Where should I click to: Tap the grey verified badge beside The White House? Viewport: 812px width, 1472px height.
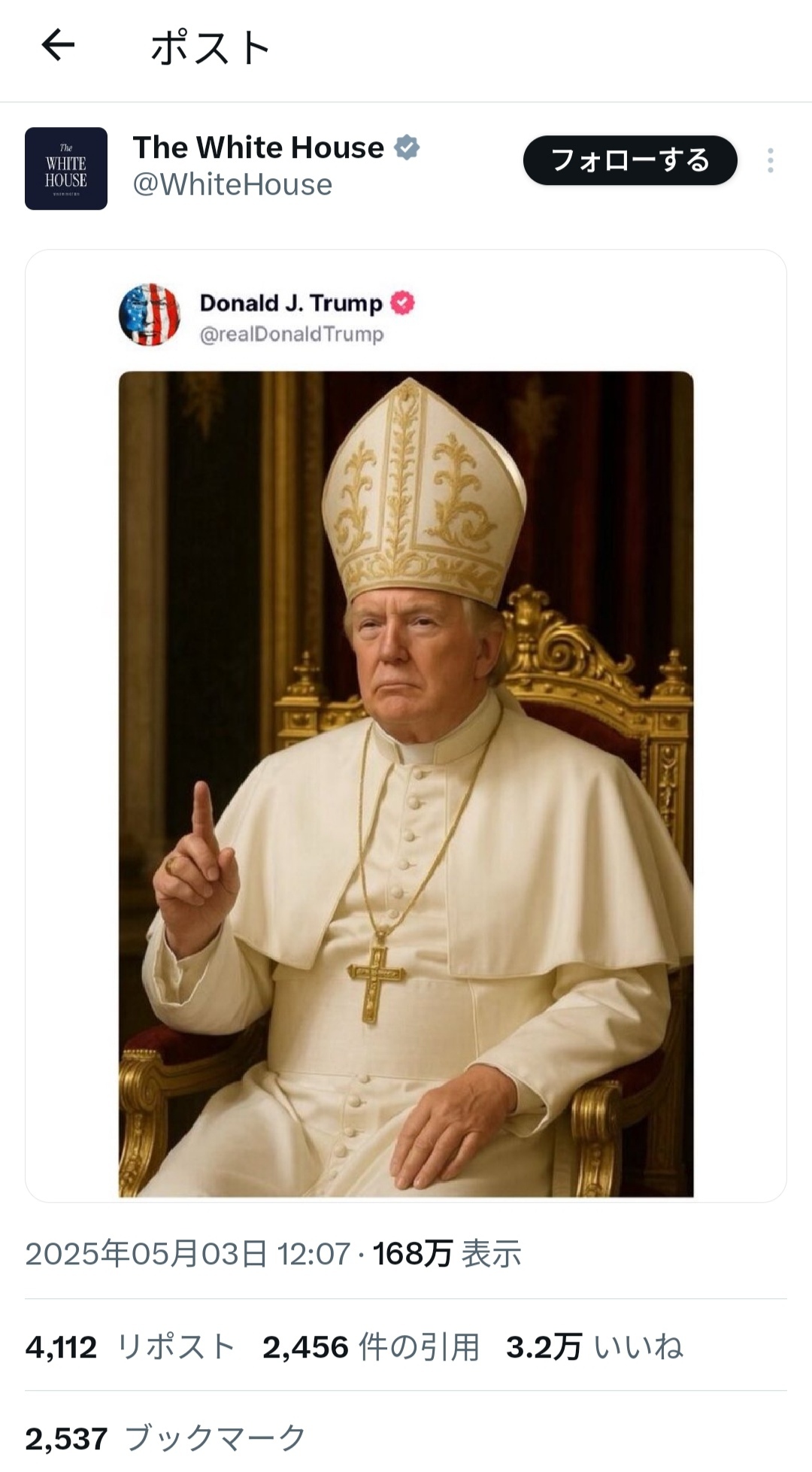click(x=407, y=147)
